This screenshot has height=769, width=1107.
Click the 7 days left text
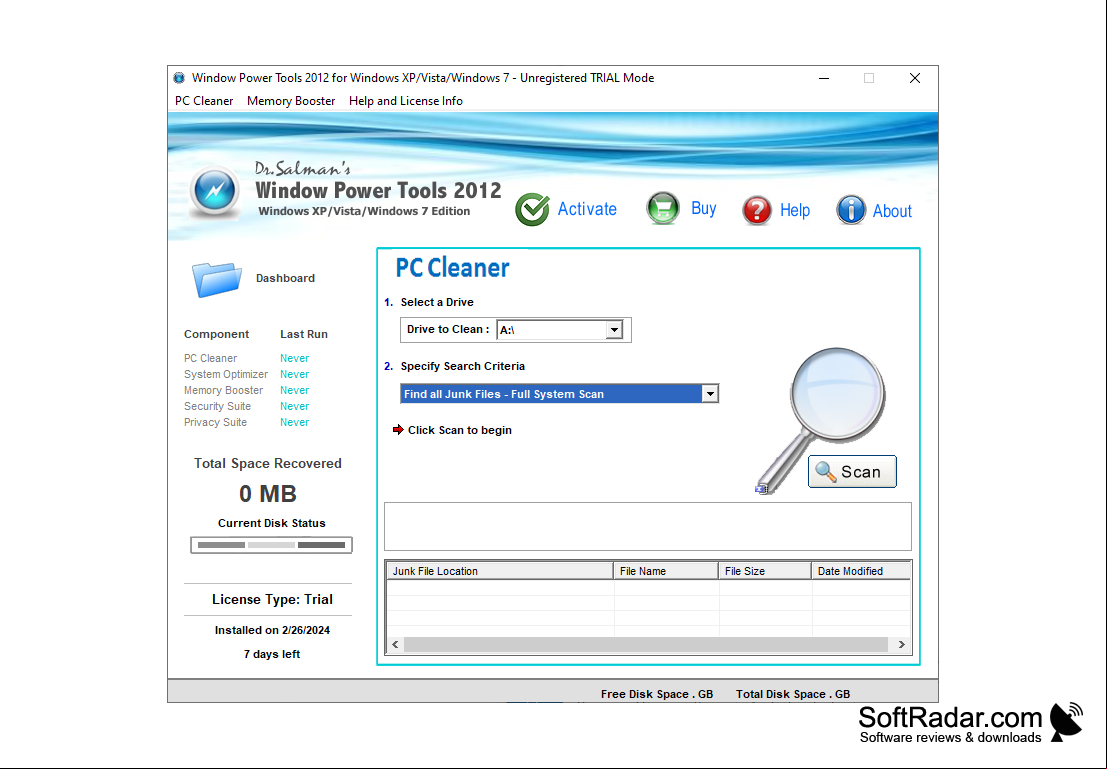[272, 654]
